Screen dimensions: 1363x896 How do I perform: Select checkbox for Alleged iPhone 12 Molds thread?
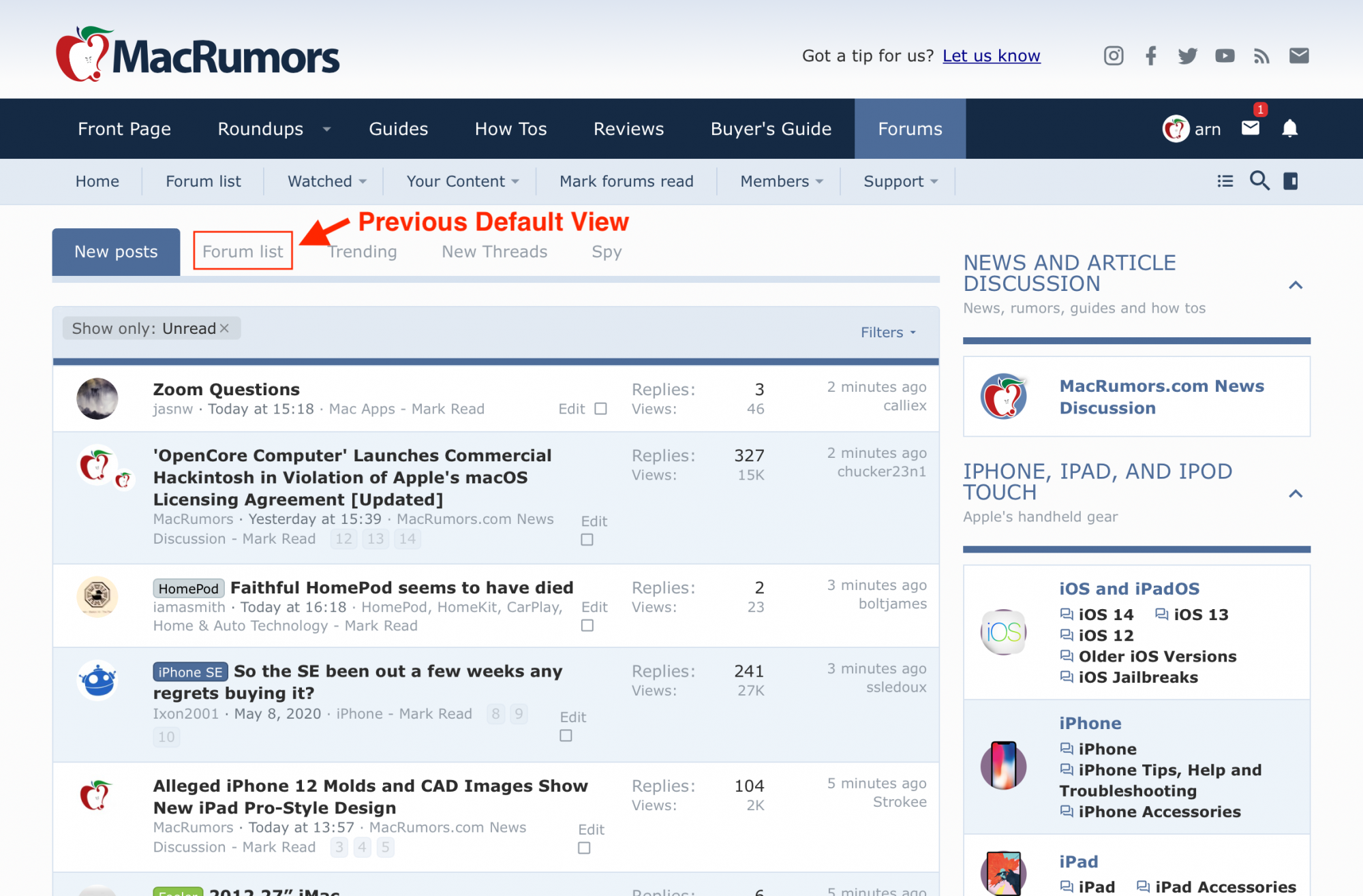[x=584, y=848]
